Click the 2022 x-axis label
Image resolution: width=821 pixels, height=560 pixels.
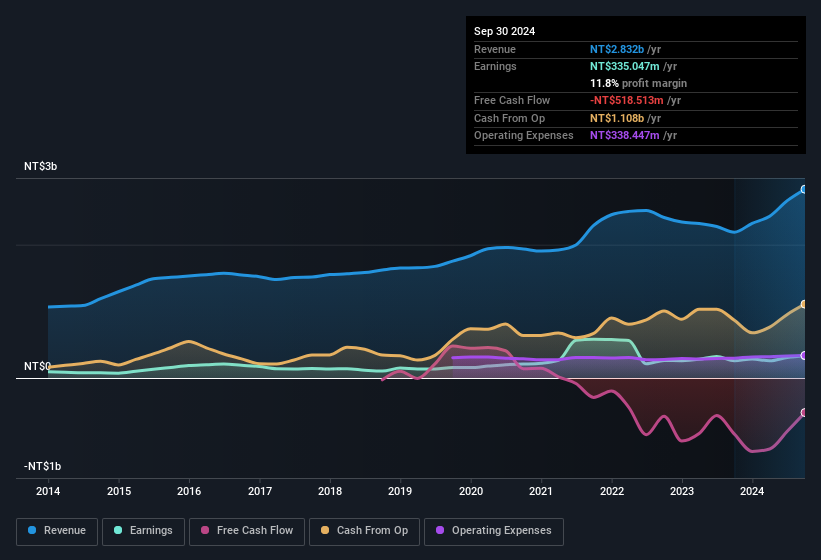pyautogui.click(x=612, y=491)
